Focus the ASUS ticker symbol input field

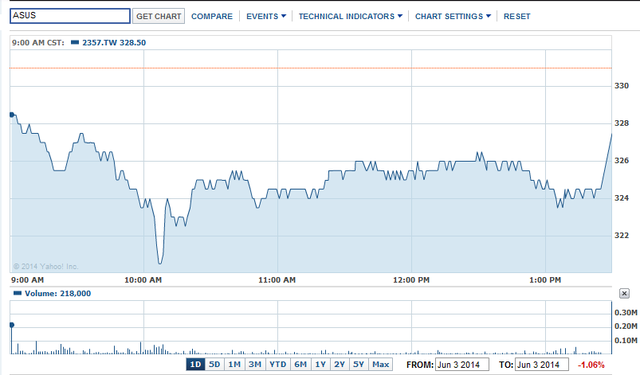point(70,16)
